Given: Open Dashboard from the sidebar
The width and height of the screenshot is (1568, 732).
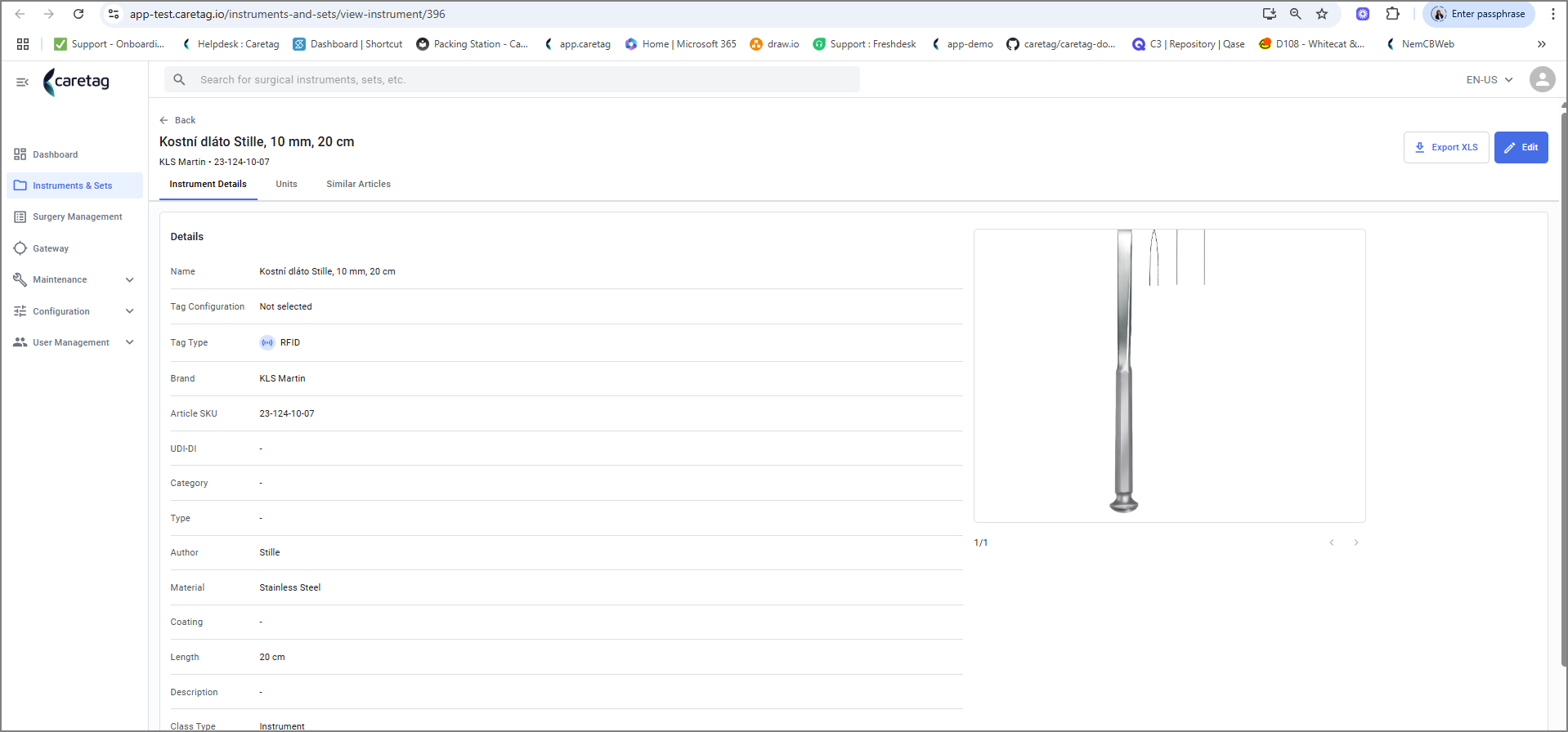Looking at the screenshot, I should point(74,154).
